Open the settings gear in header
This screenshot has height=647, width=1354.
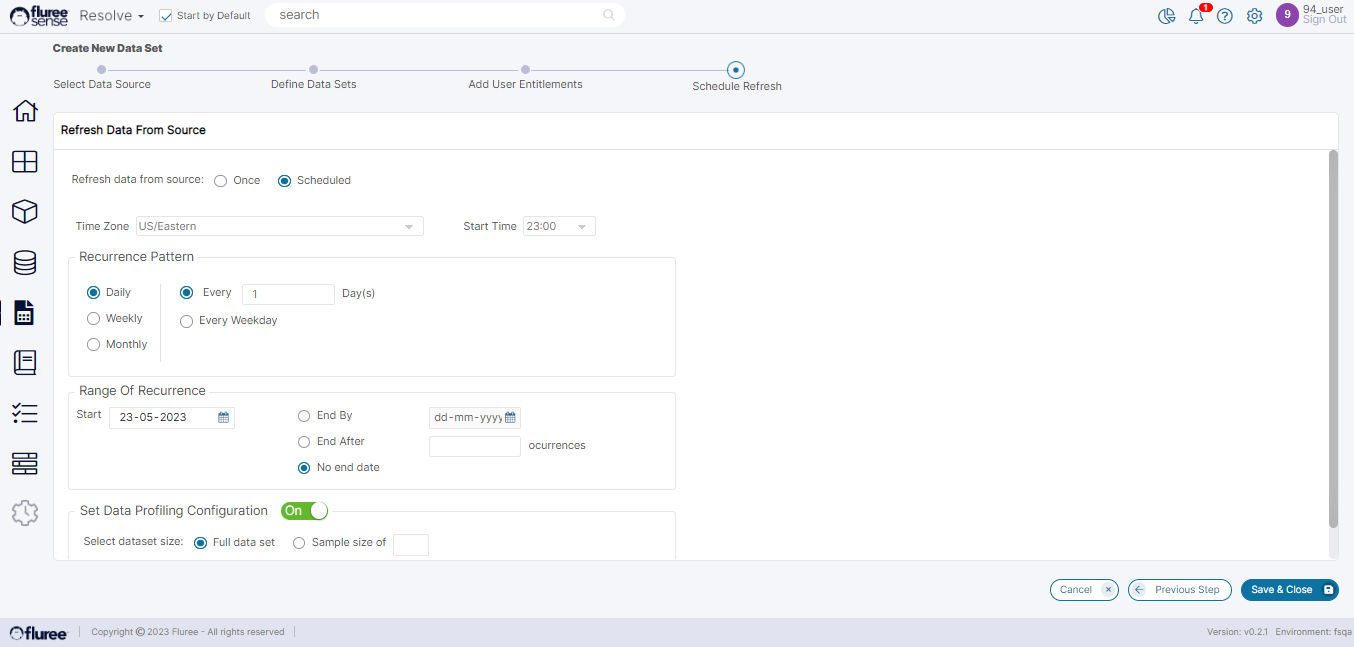1254,16
